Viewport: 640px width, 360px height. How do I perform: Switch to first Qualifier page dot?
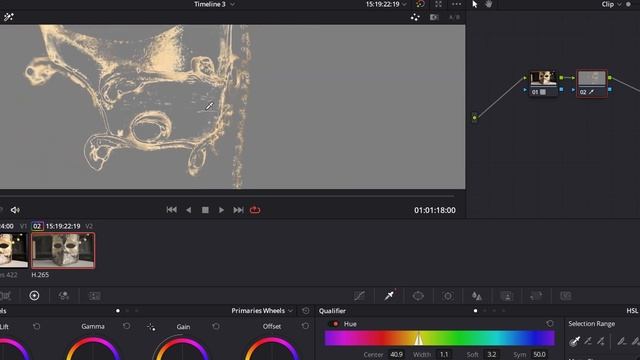click(x=475, y=311)
